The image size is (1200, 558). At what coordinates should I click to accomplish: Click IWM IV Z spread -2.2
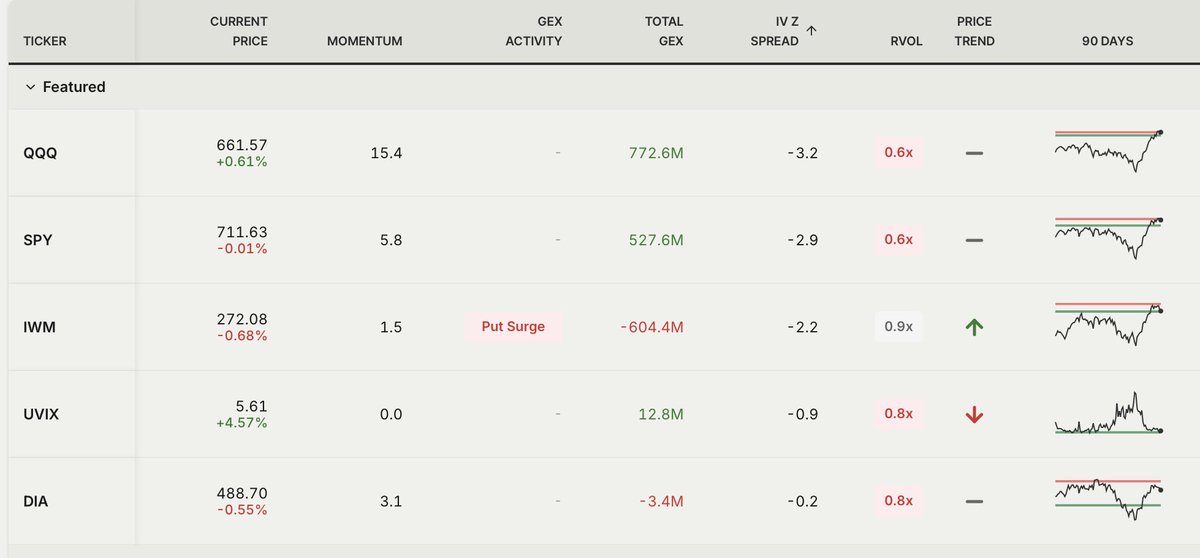tap(803, 327)
